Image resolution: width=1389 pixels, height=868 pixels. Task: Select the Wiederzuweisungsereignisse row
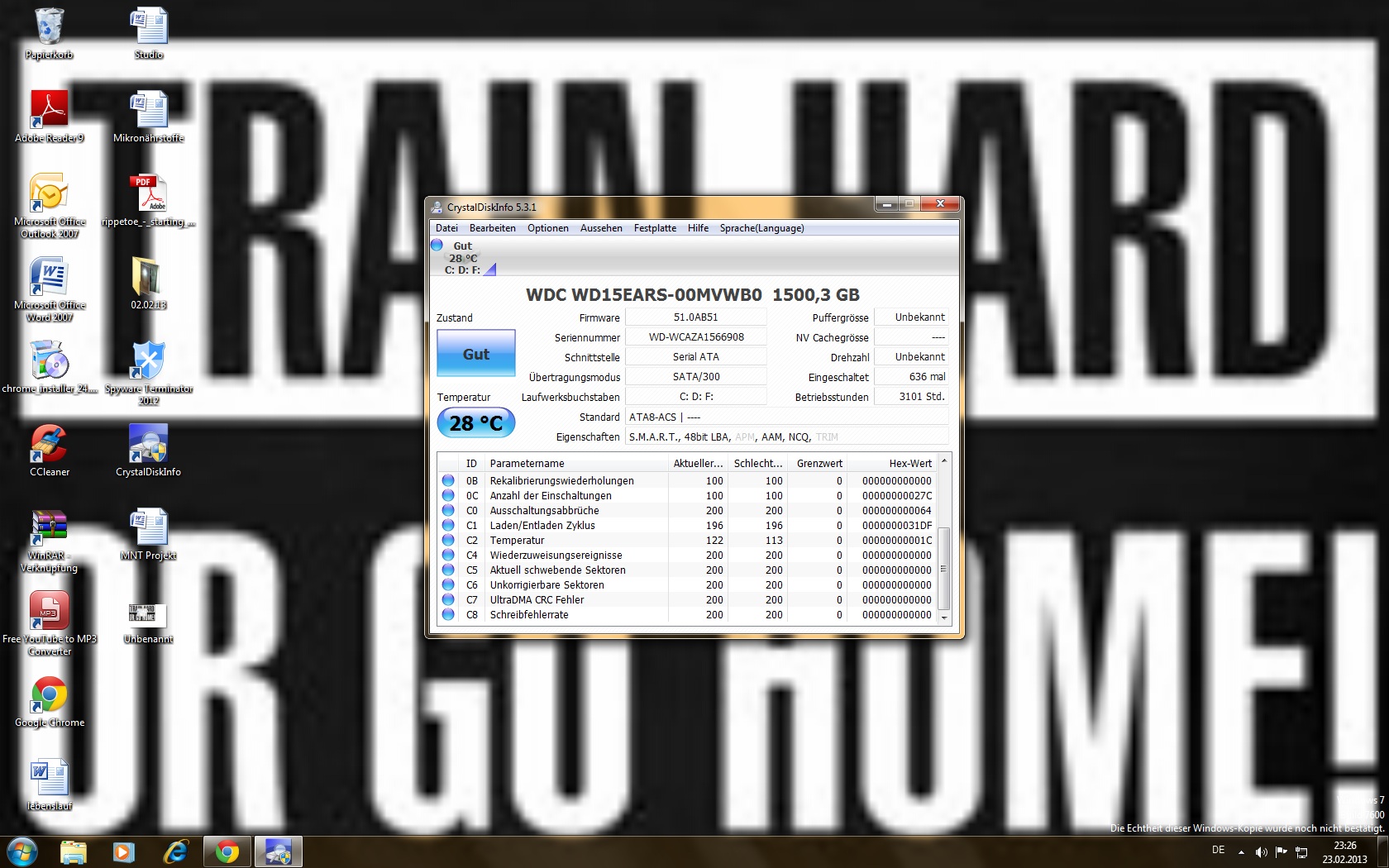click(x=688, y=556)
